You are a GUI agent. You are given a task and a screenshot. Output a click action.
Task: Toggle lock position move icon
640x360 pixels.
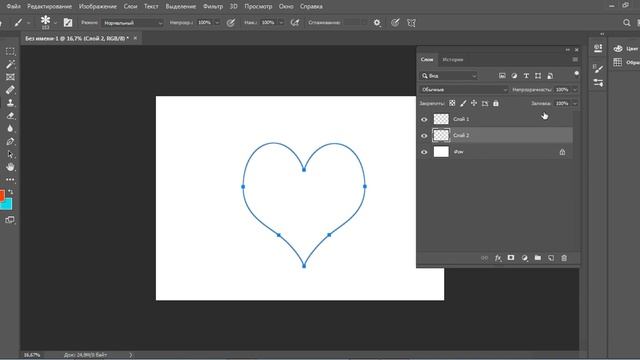(474, 103)
